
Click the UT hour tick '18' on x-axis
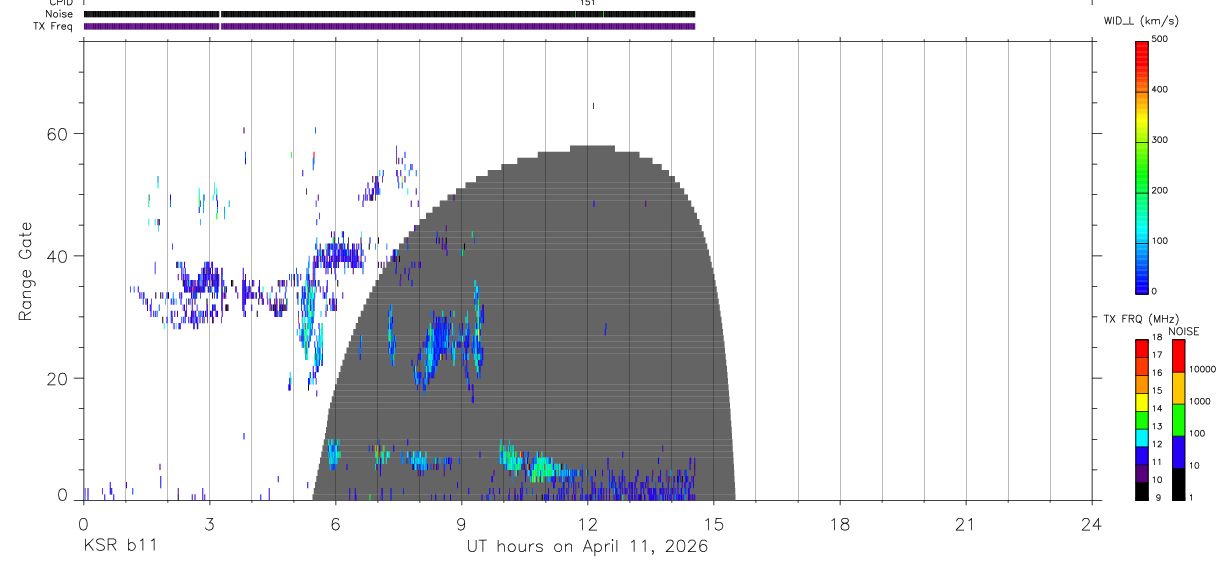(839, 523)
